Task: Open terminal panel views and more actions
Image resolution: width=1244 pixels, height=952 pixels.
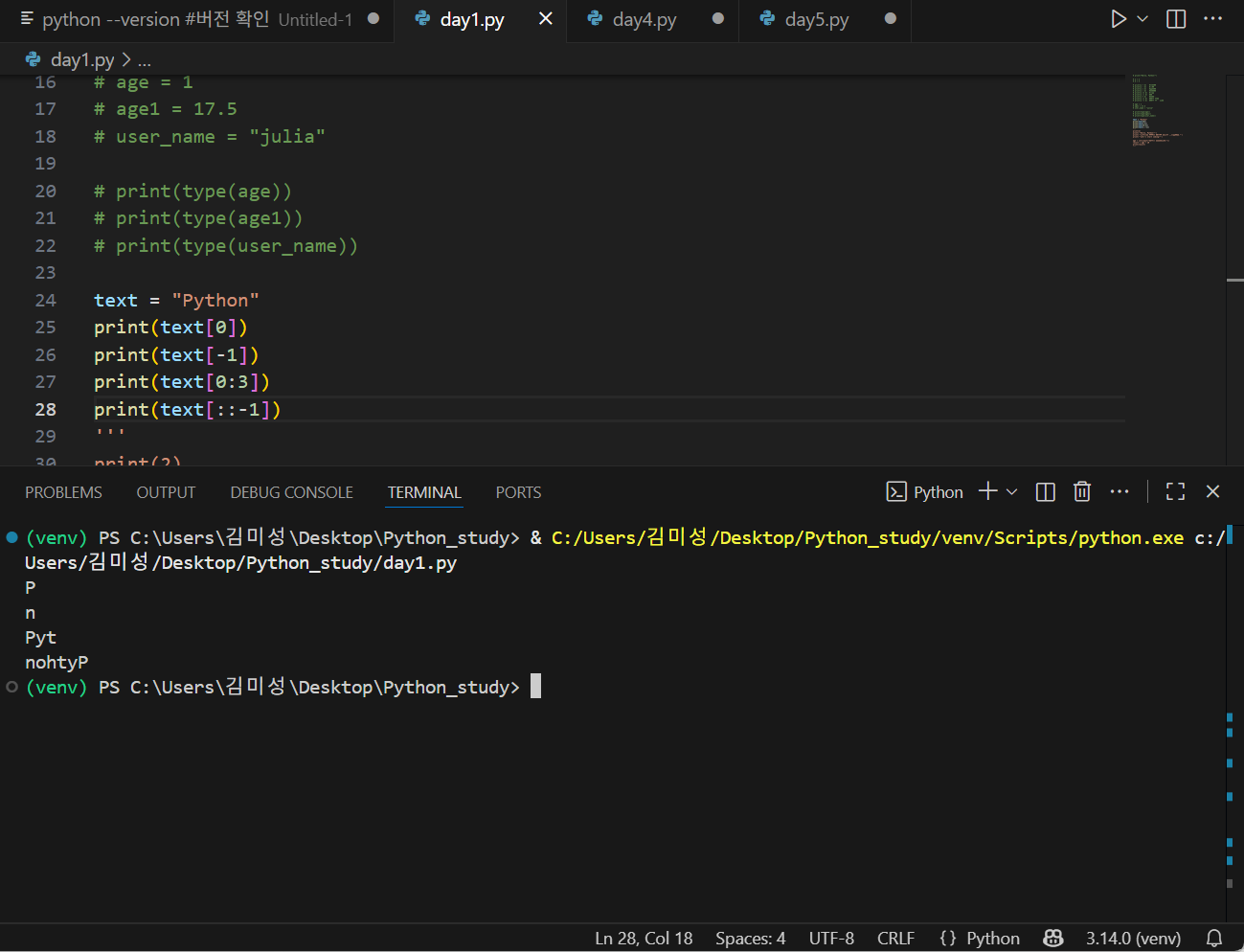Action: pyautogui.click(x=1120, y=492)
